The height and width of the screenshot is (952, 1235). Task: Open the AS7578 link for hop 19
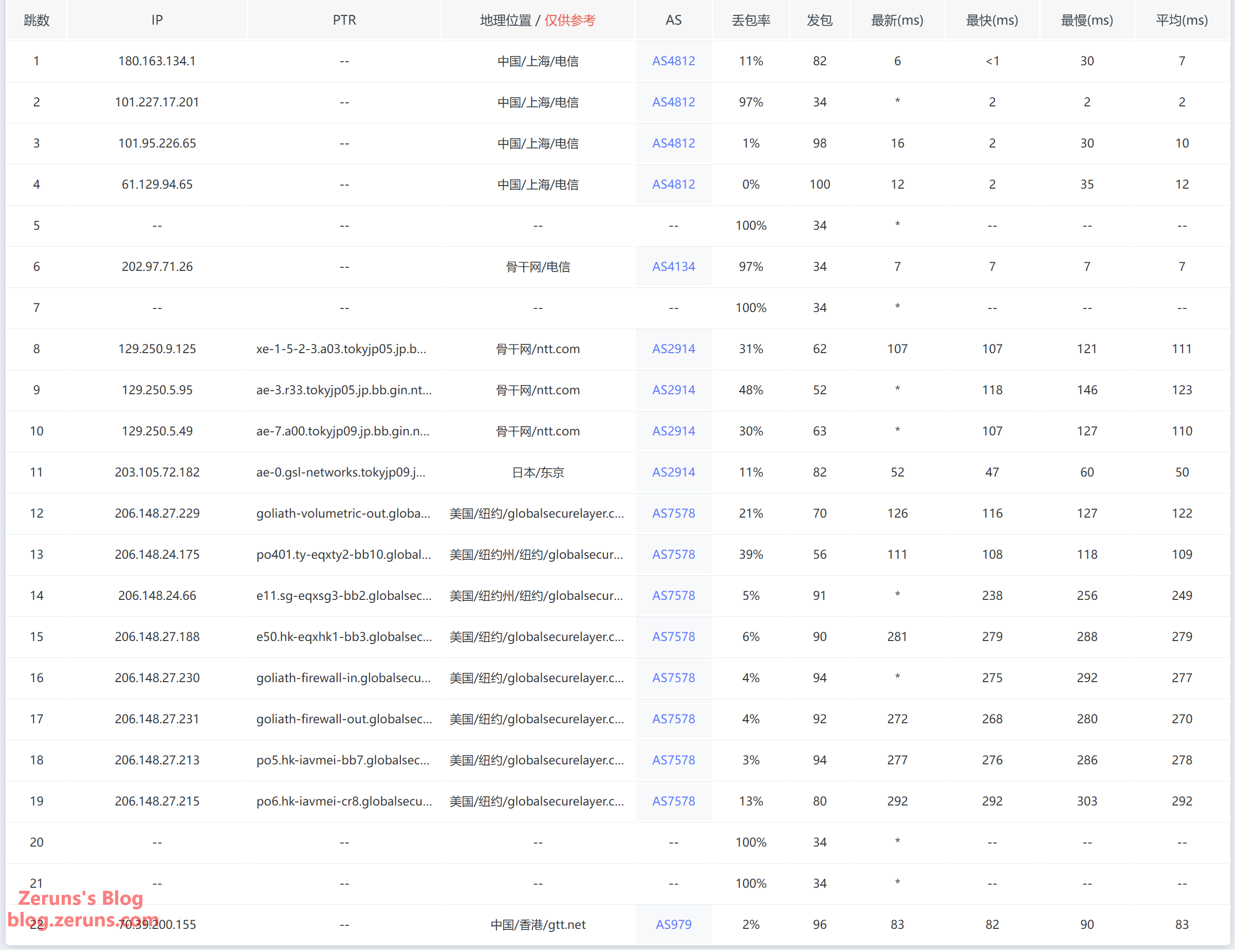pos(673,801)
